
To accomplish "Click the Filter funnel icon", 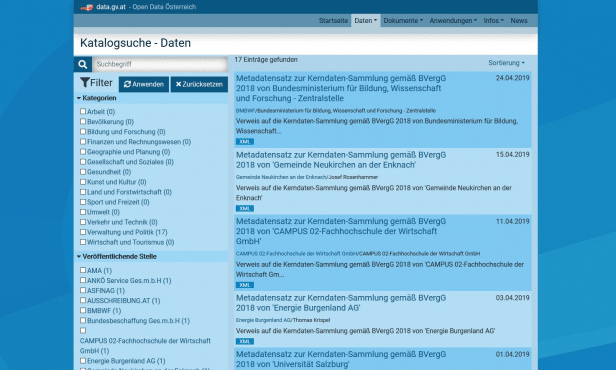I will click(x=85, y=82).
